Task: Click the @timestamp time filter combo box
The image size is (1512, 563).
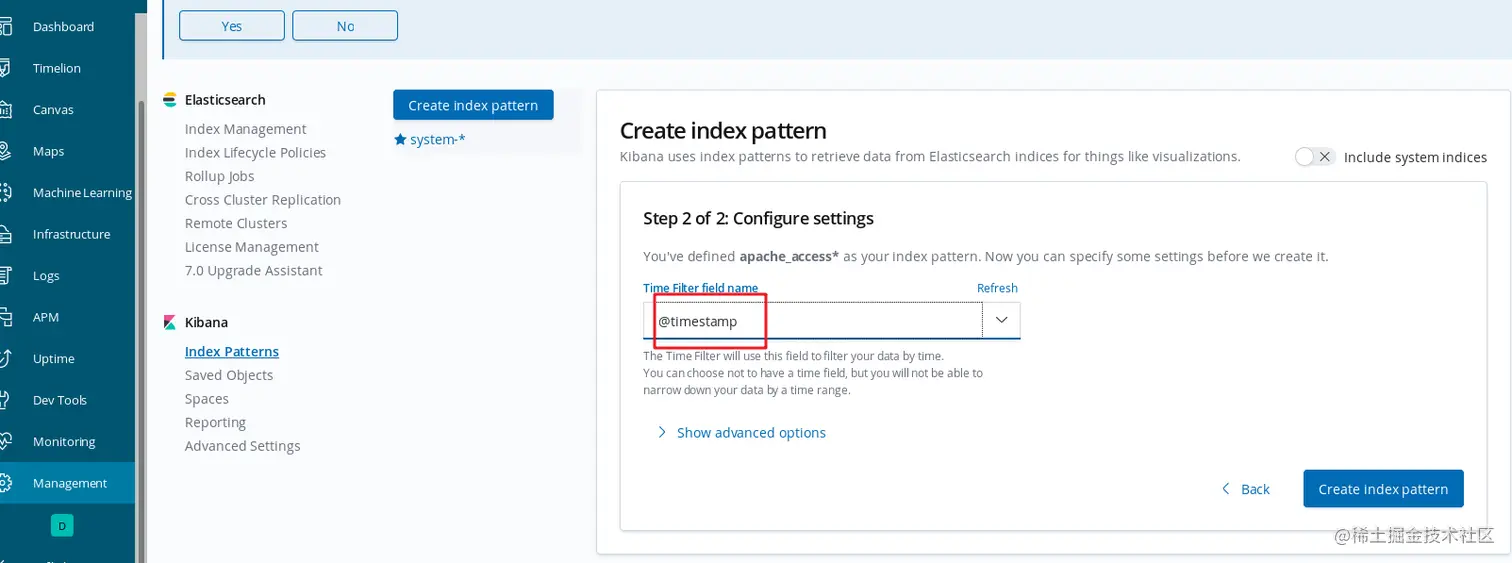Action: 812,321
